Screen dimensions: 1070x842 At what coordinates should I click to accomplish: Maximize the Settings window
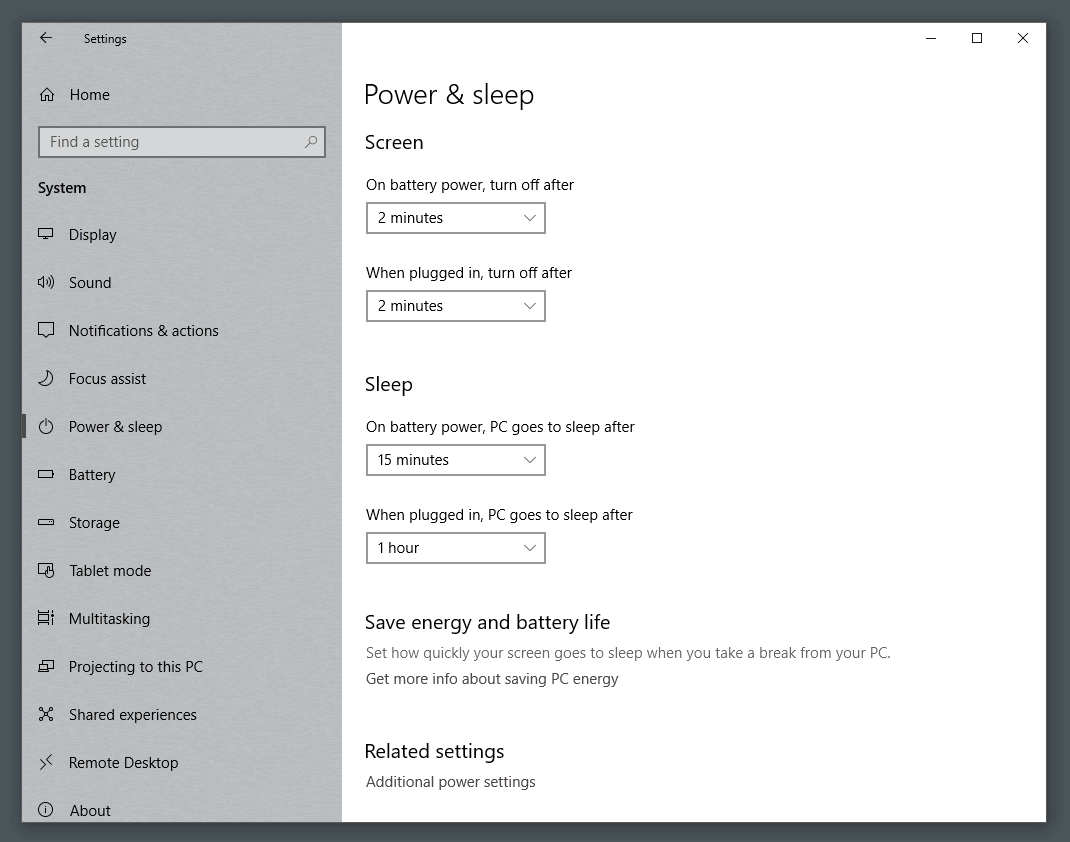[977, 38]
